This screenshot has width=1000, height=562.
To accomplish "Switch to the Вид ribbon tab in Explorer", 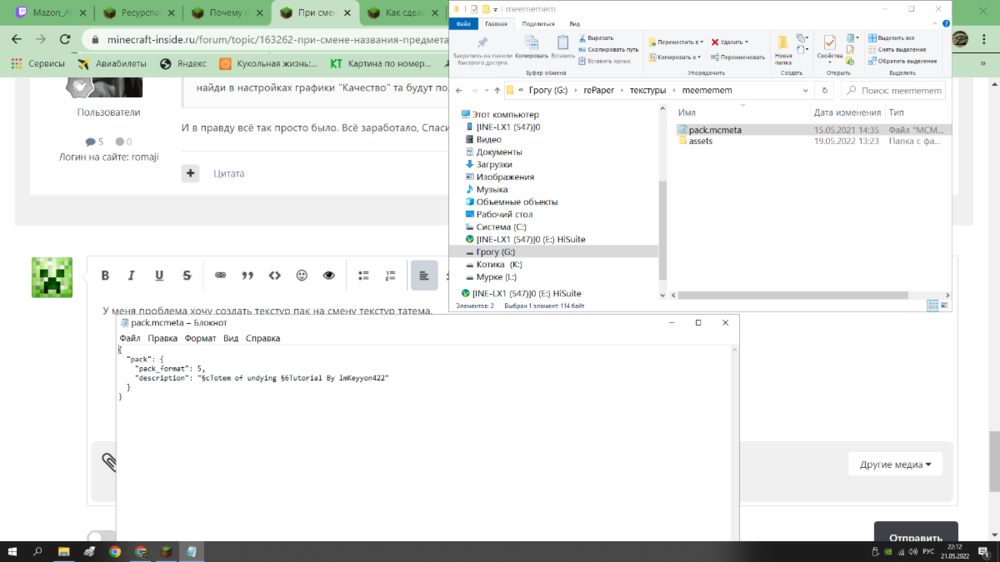I will pos(575,24).
